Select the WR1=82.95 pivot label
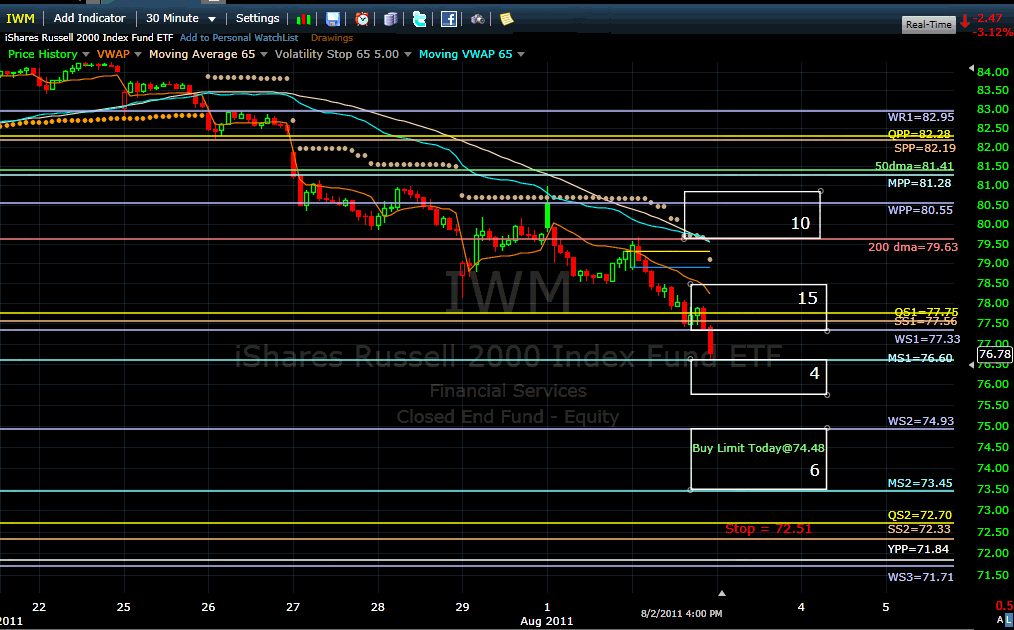This screenshot has height=630, width=1014. point(920,117)
